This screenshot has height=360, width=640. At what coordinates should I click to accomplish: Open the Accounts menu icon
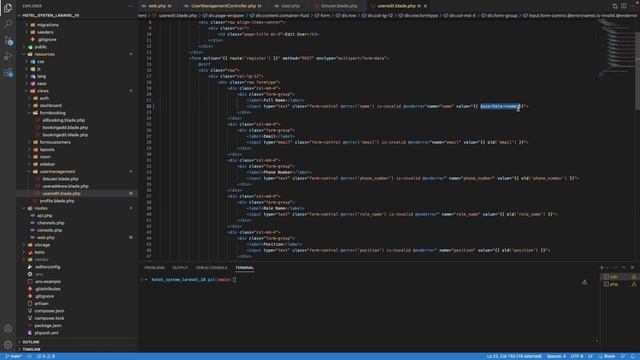(x=8, y=329)
